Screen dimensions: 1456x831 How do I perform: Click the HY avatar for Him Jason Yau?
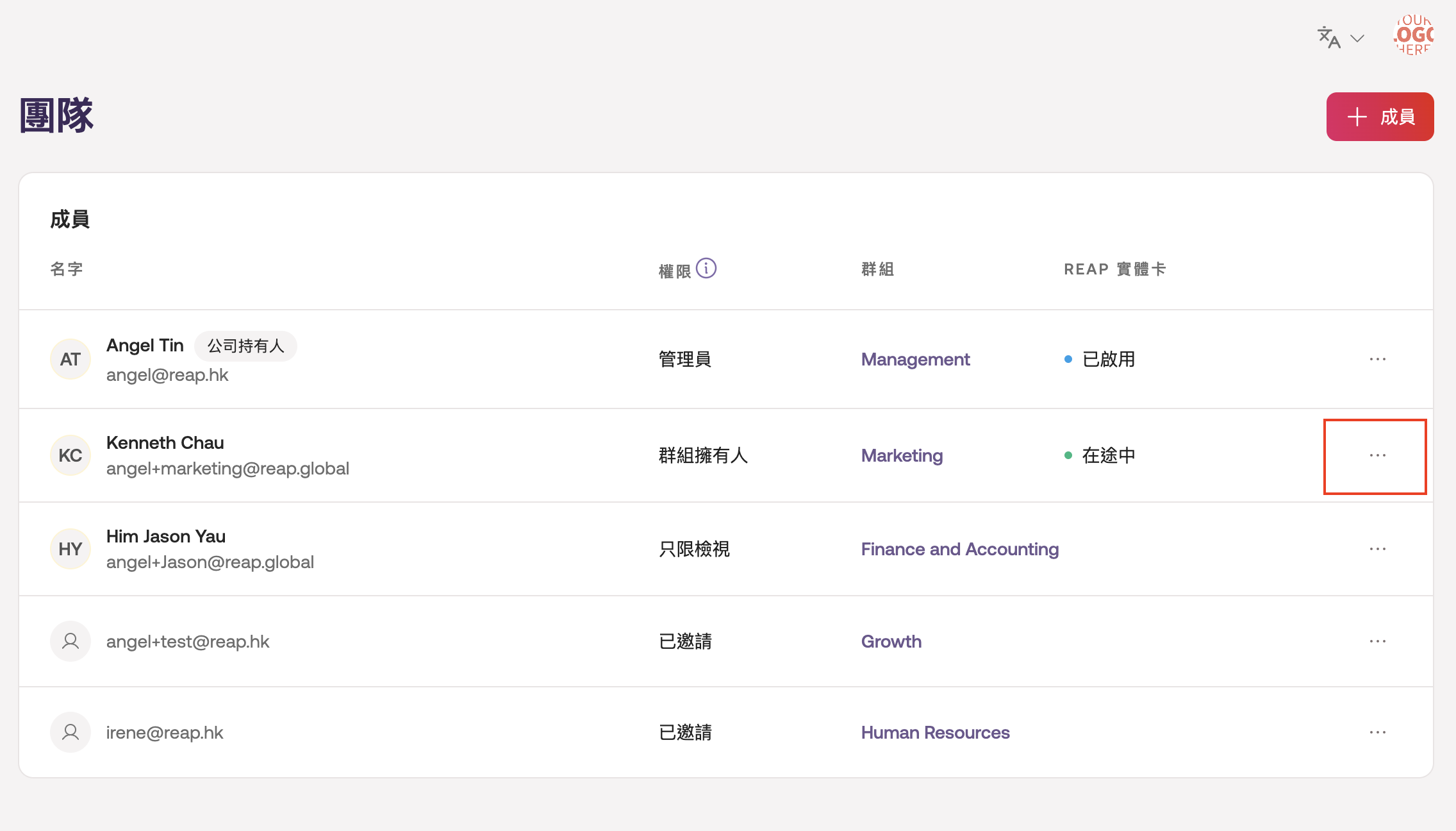70,549
